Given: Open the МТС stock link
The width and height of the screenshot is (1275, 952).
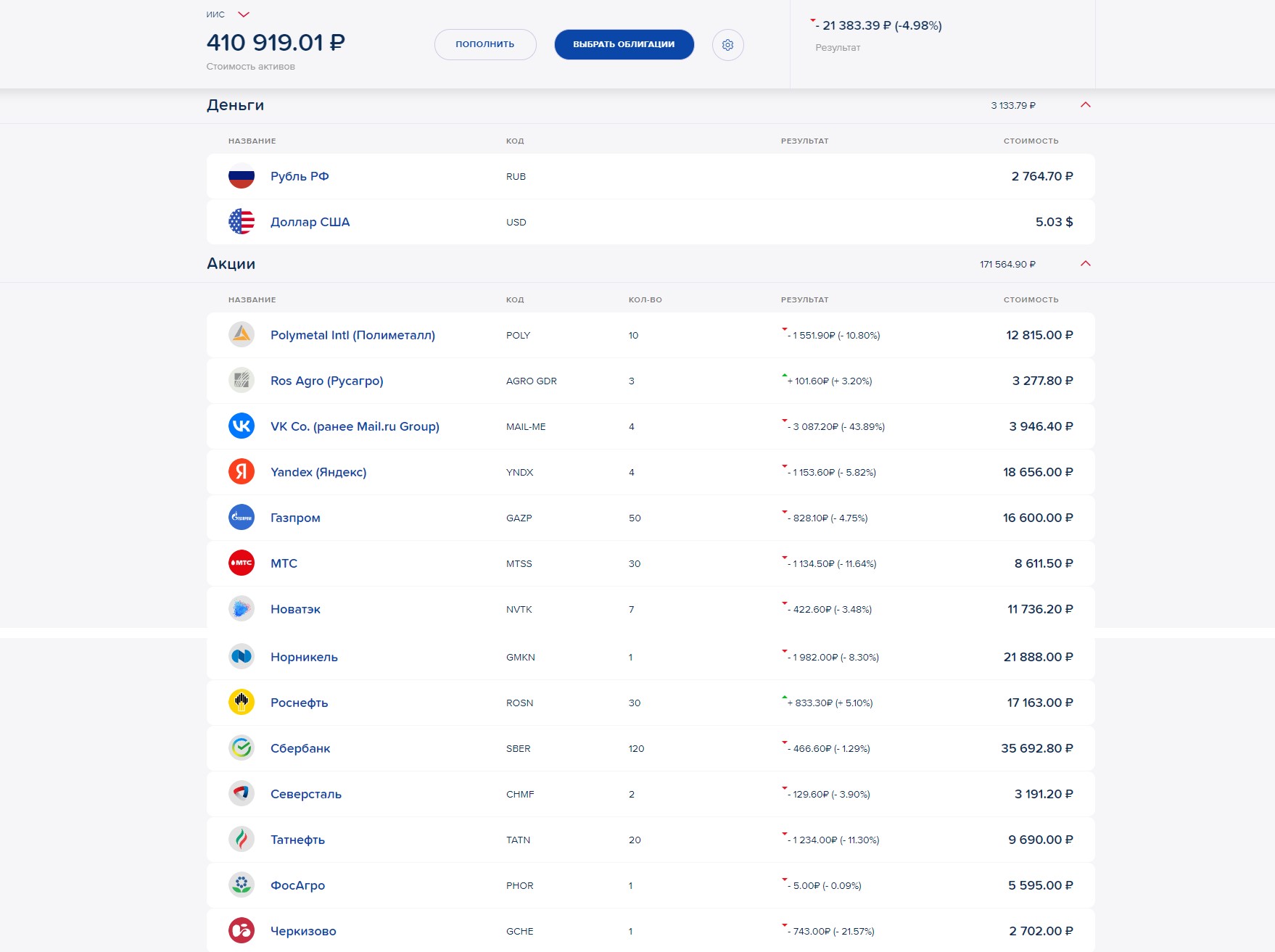Looking at the screenshot, I should point(284,563).
